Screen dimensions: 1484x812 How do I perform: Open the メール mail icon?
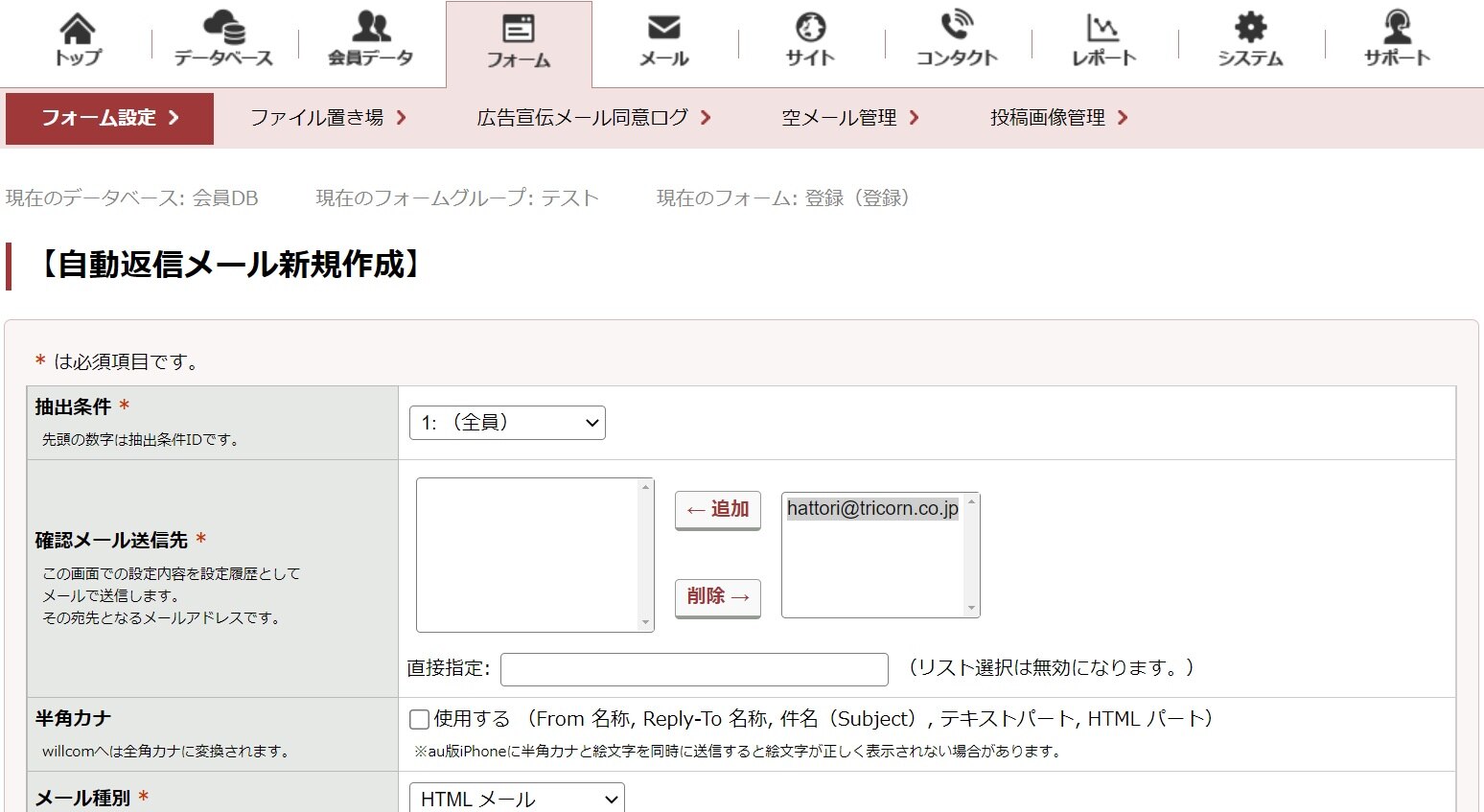point(662,38)
